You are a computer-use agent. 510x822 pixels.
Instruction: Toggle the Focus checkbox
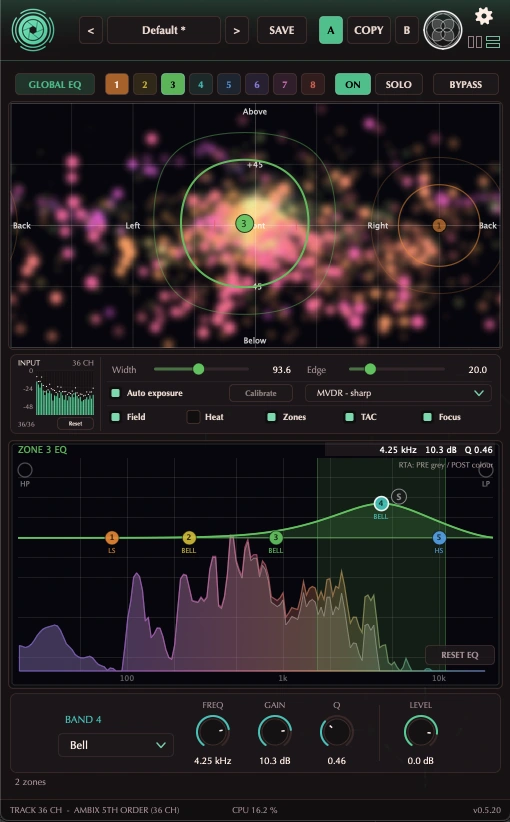(427, 417)
